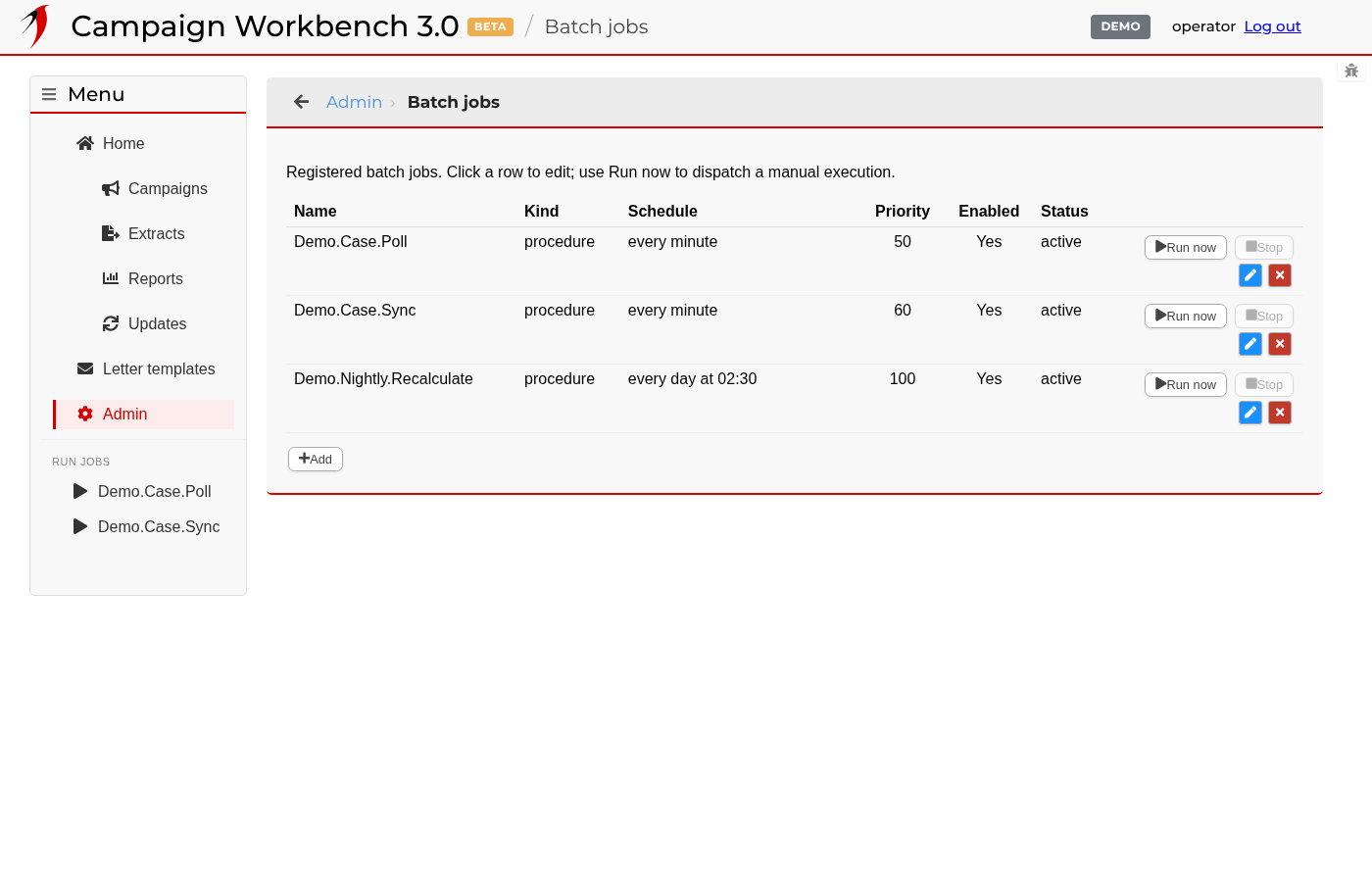Image resolution: width=1372 pixels, height=882 pixels.
Task: Click the red bird application logo
Action: coord(36,26)
